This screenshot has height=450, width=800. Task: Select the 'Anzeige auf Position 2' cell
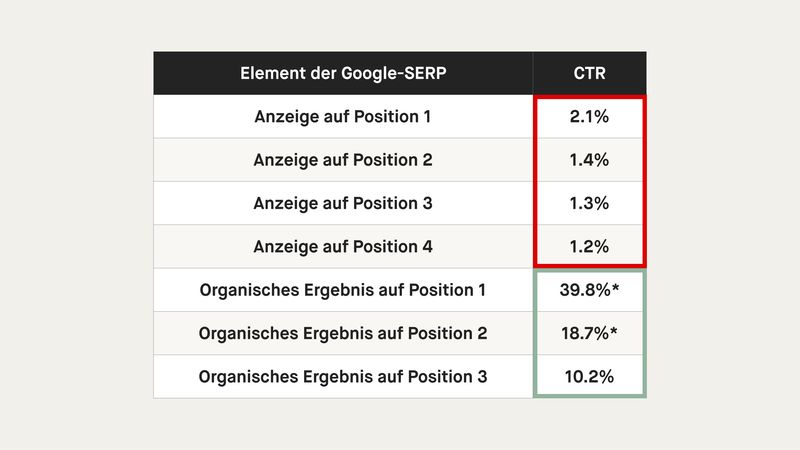click(343, 160)
